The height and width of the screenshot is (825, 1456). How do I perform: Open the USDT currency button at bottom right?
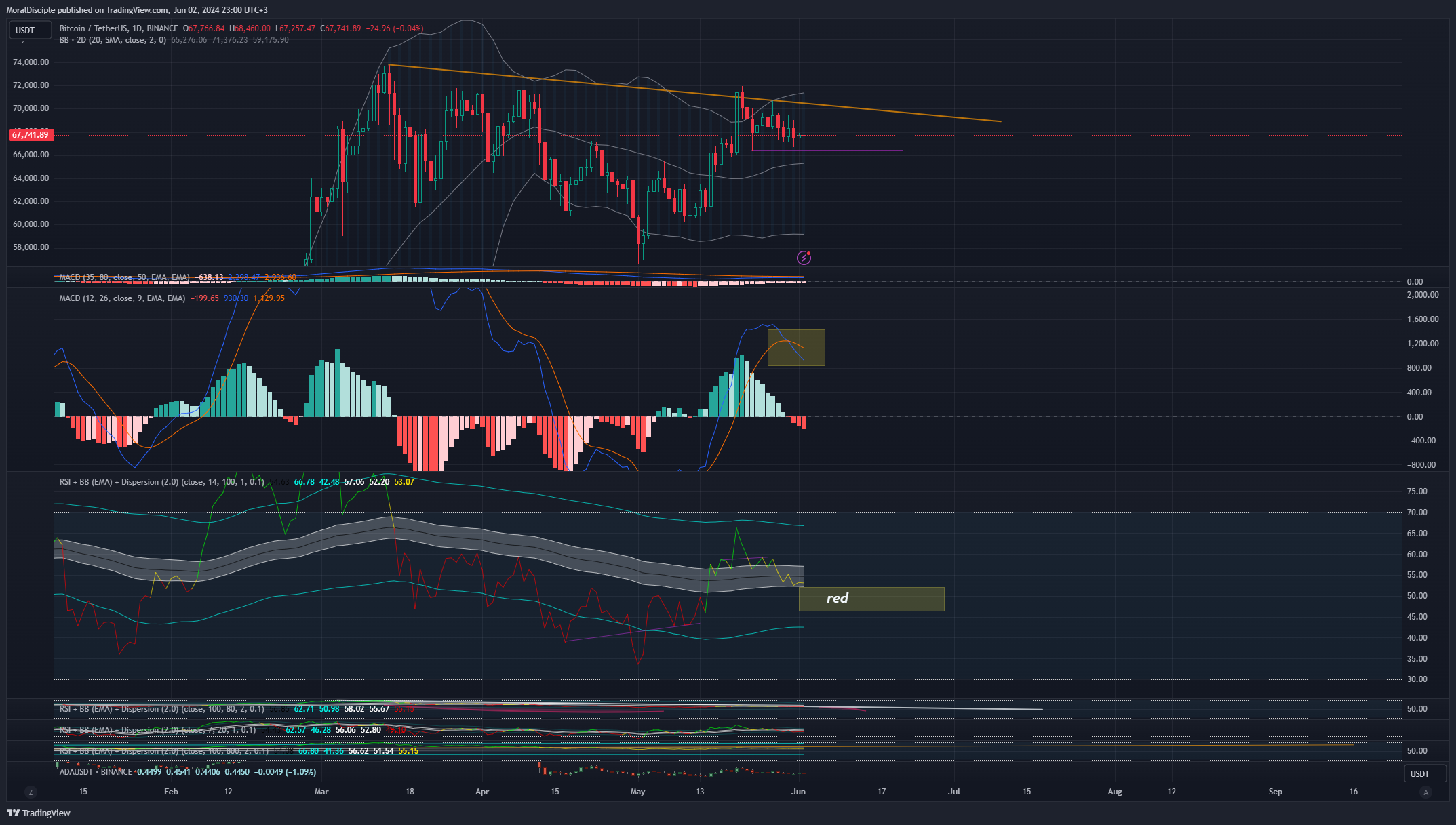(1425, 773)
